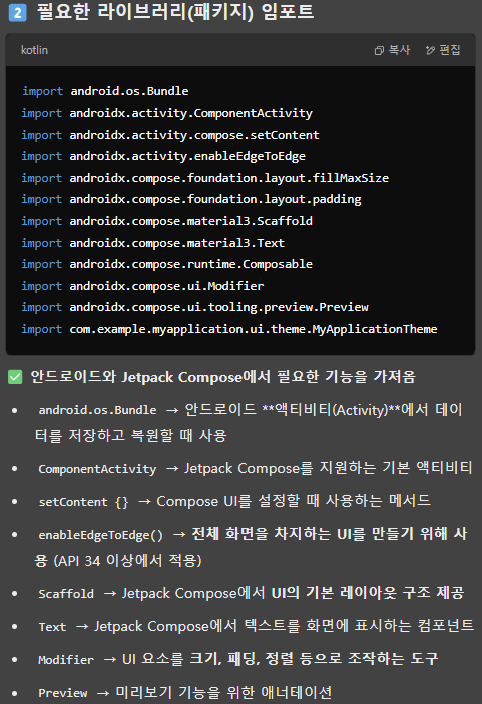Viewport: 482px width, 704px height.
Task: Click the inline code android.os.Bundle in bullet list
Action: point(97,410)
